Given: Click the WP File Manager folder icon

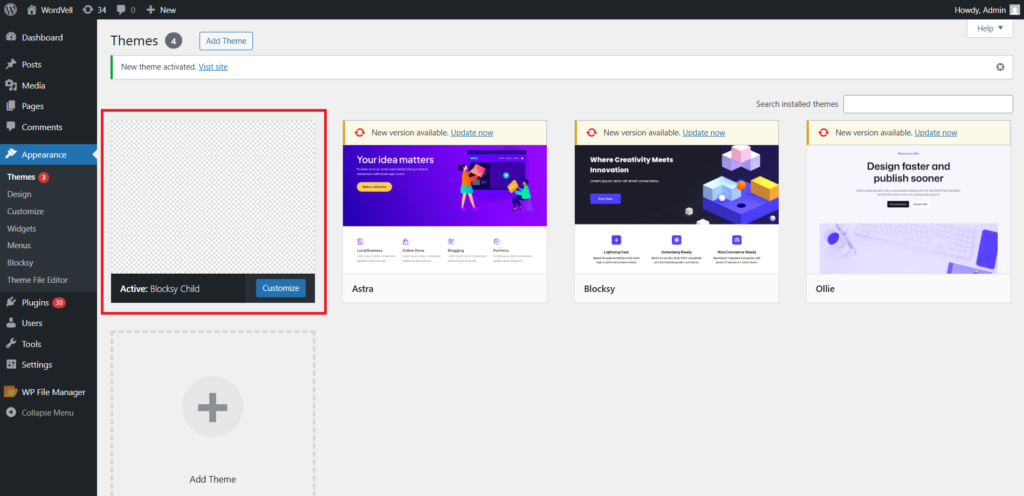Looking at the screenshot, I should tap(10, 392).
